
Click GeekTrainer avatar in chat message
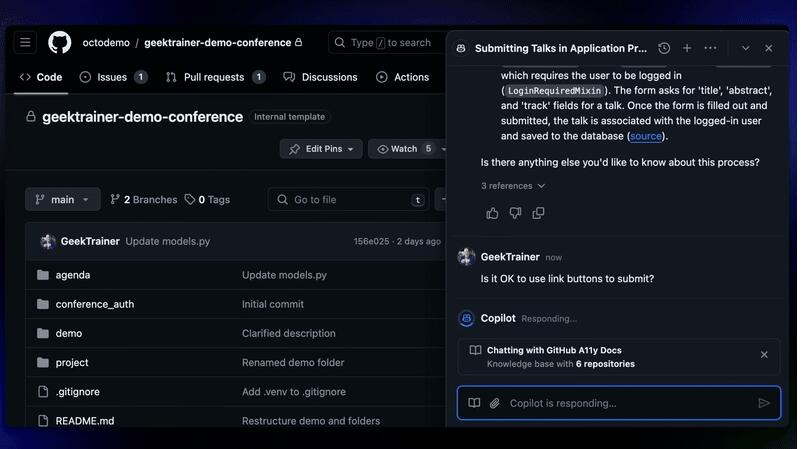pyautogui.click(x=466, y=257)
